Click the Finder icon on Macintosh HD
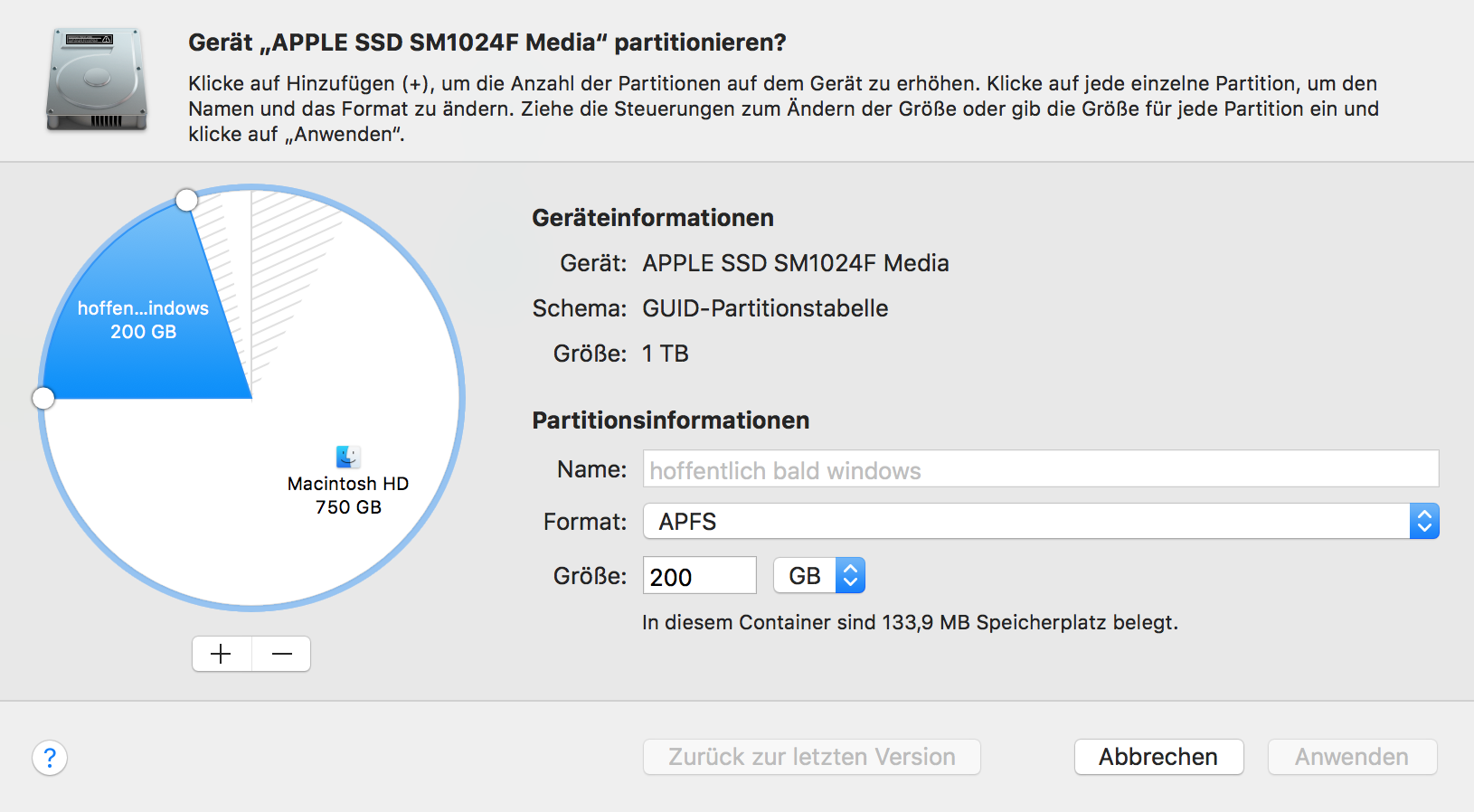This screenshot has height=812, width=1474. point(348,457)
